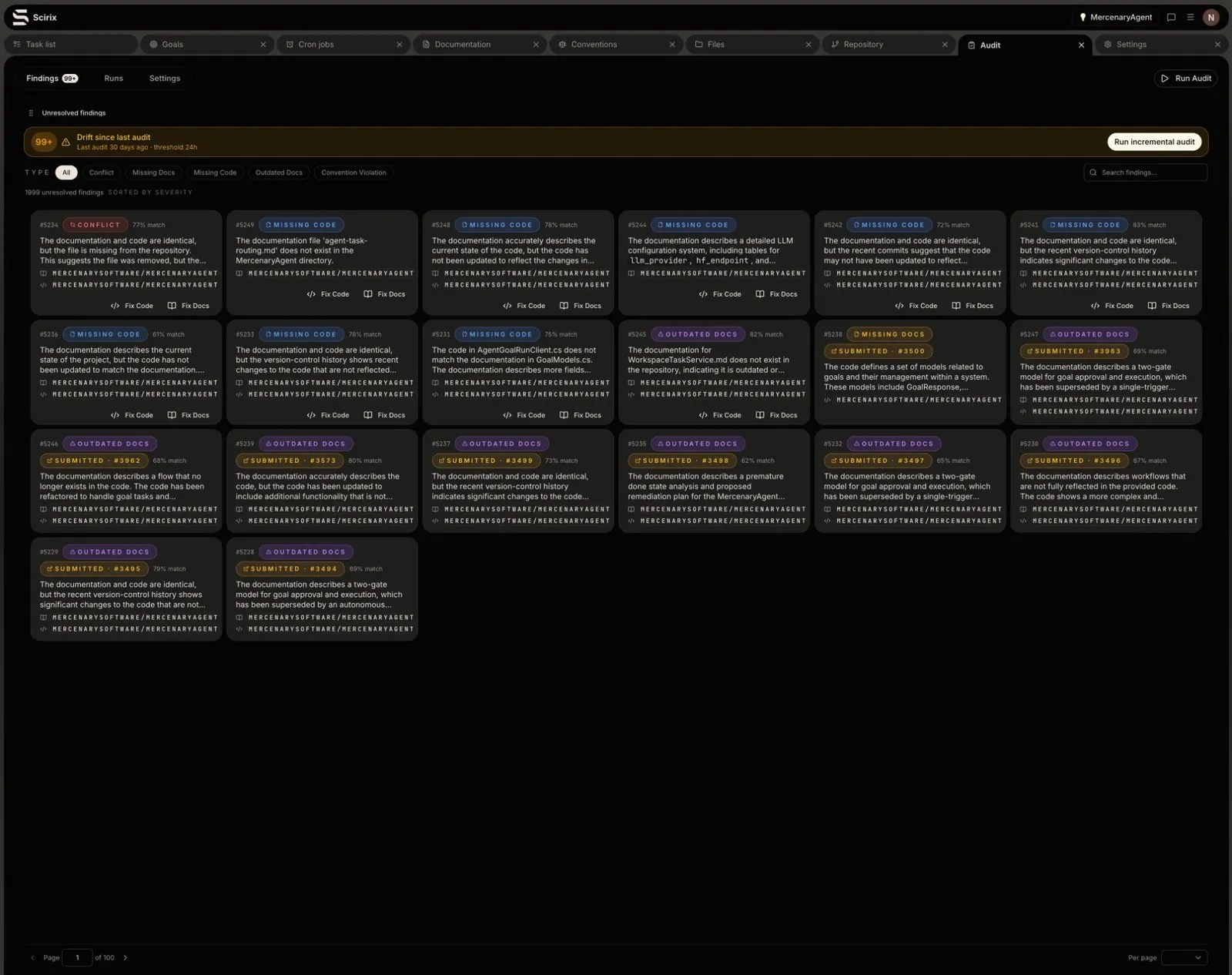Click Fix Docs on finding #5241
This screenshot has width=1232, height=975.
(x=1168, y=306)
